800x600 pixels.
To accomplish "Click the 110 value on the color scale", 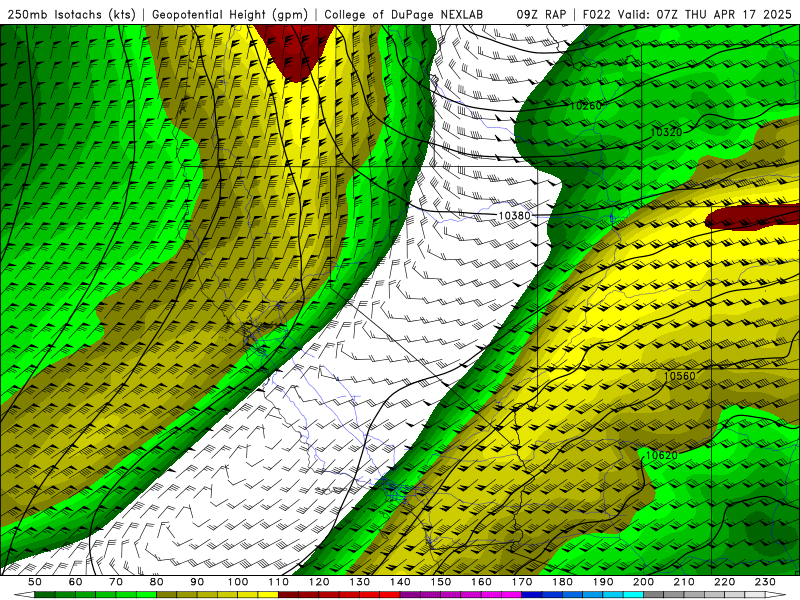I will click(x=279, y=582).
